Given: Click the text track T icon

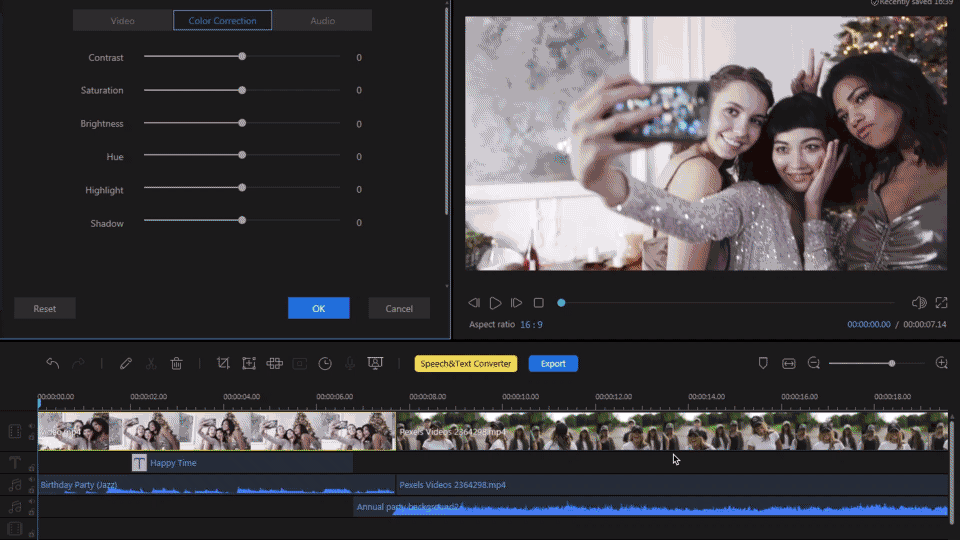Looking at the screenshot, I should coord(15,462).
